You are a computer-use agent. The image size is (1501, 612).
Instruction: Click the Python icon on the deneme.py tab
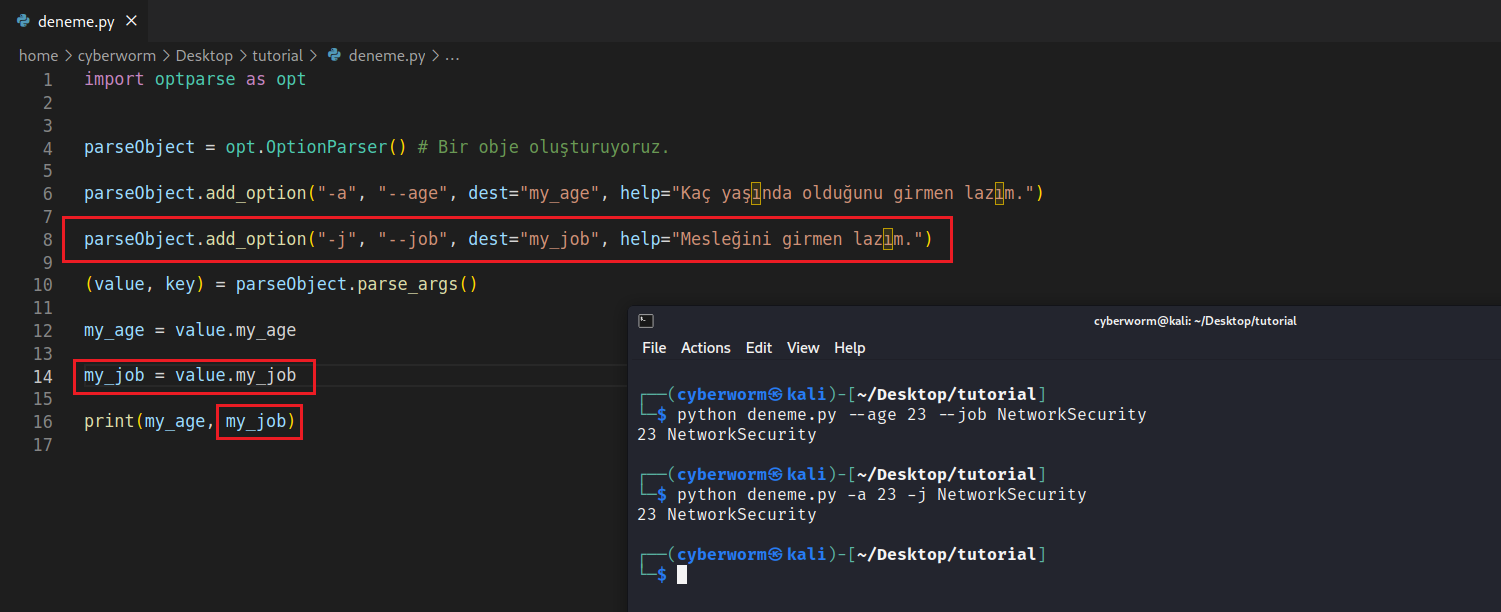point(23,21)
